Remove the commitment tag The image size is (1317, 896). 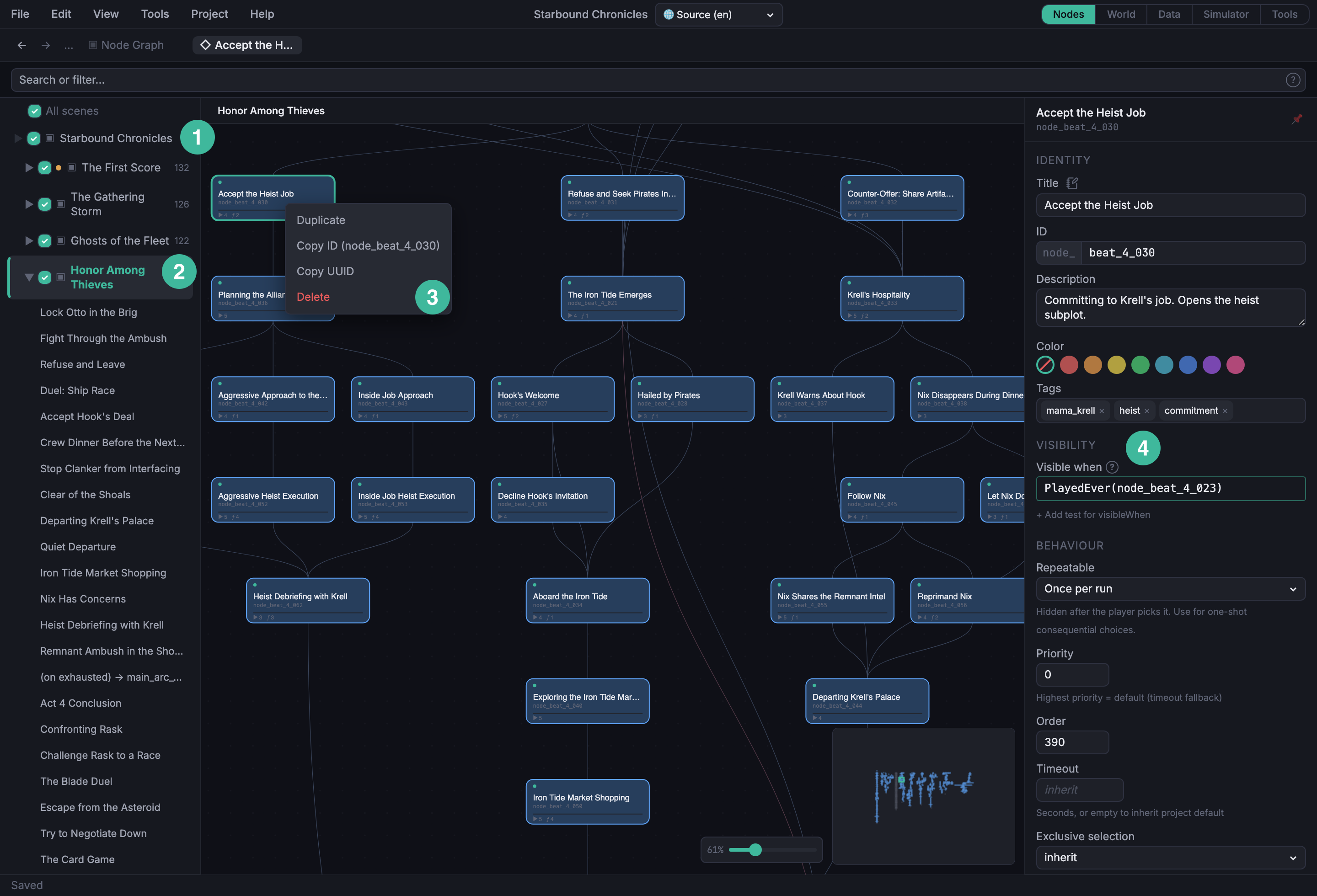[x=1225, y=411]
